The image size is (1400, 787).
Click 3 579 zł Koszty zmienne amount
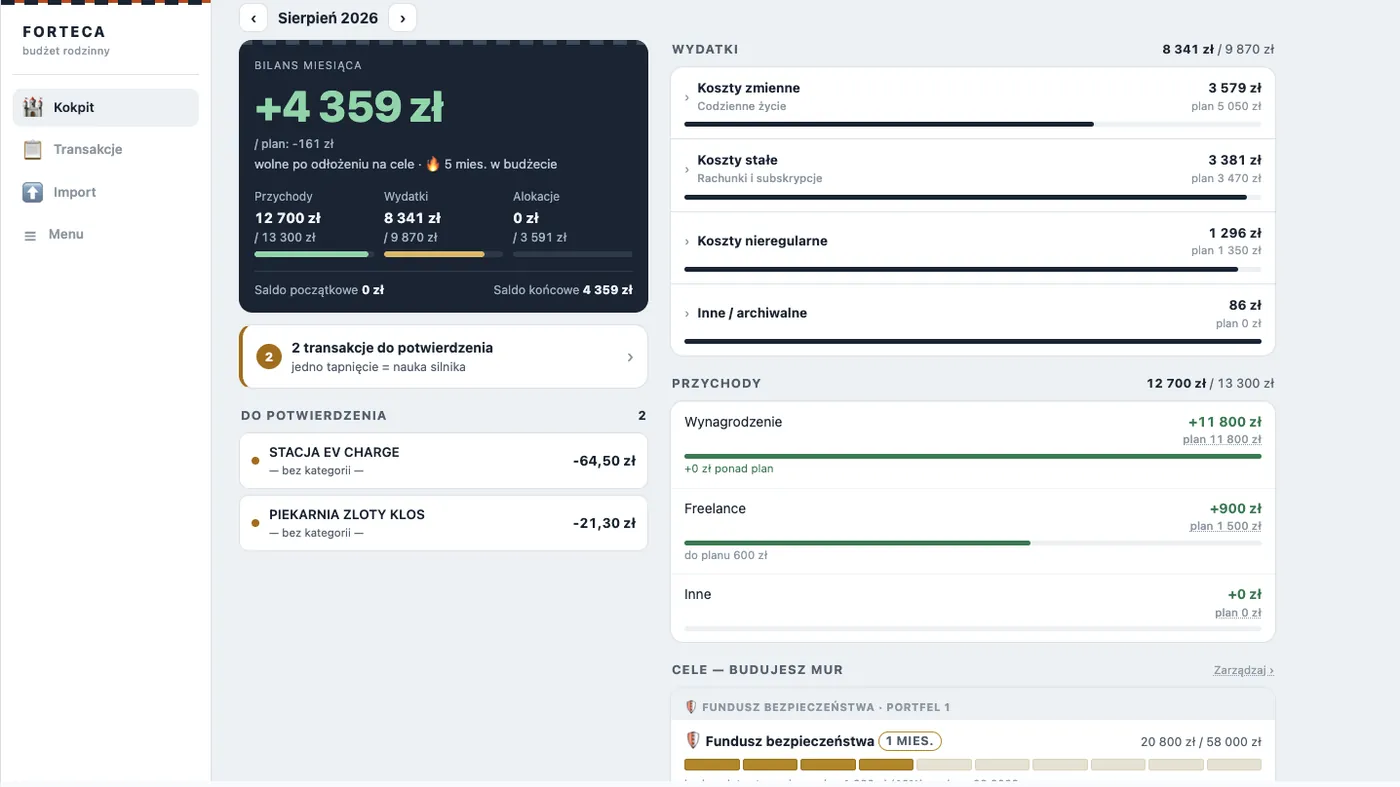point(1235,88)
